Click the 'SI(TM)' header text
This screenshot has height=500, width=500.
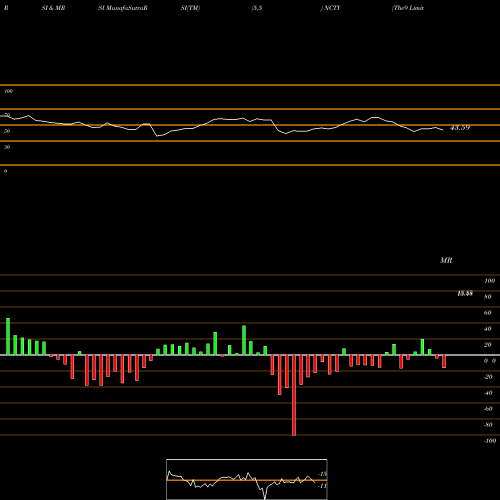pyautogui.click(x=190, y=8)
